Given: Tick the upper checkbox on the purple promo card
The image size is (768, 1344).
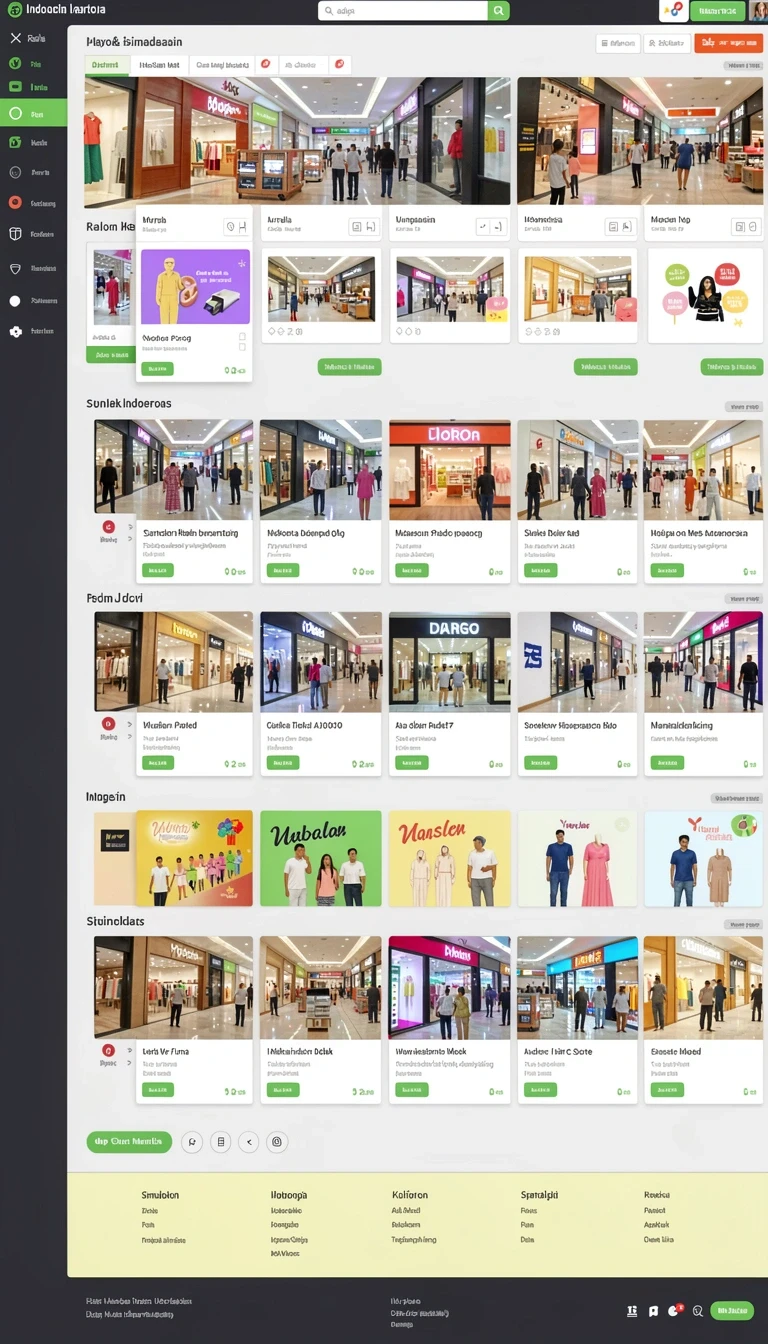Looking at the screenshot, I should 242,338.
